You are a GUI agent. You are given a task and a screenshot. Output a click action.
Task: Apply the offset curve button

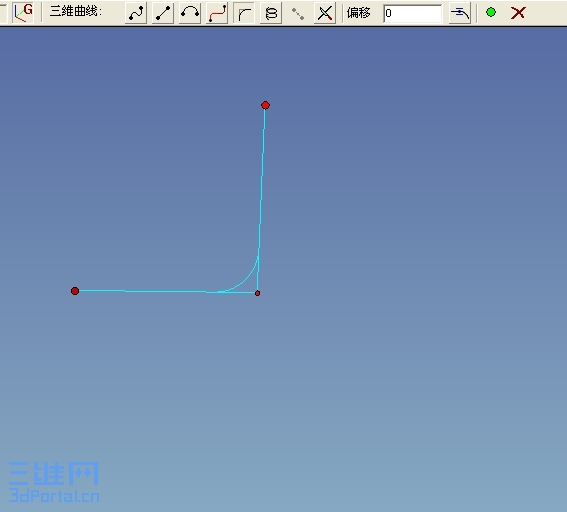[x=460, y=13]
